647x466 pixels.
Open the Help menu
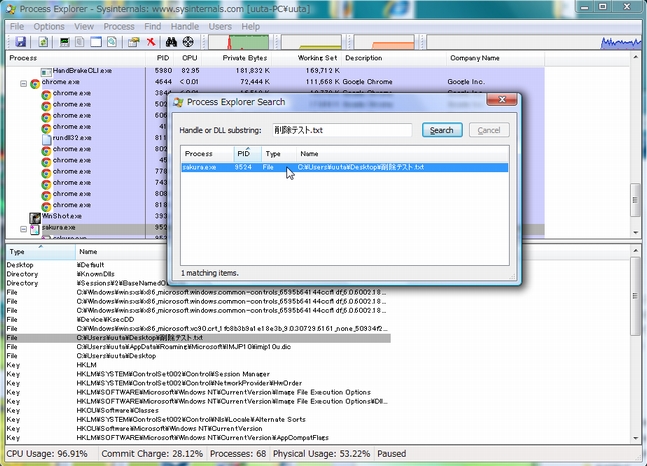coord(250,26)
